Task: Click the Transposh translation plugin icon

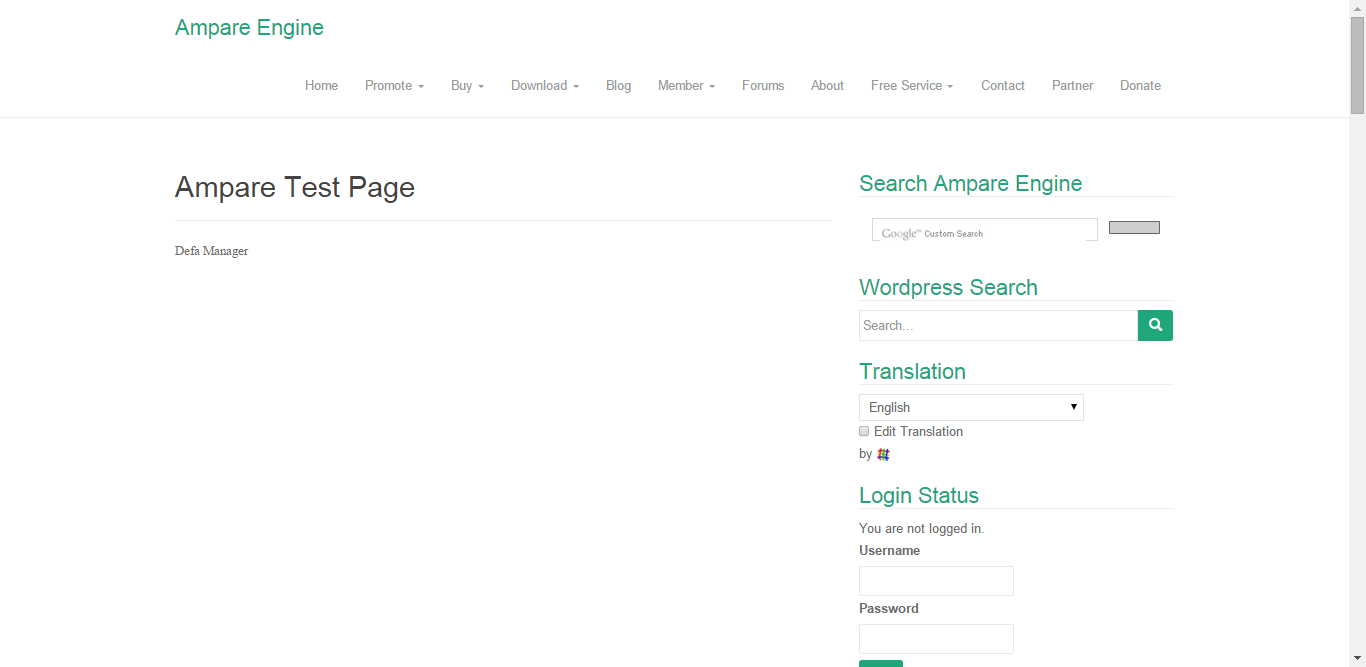Action: click(x=883, y=453)
